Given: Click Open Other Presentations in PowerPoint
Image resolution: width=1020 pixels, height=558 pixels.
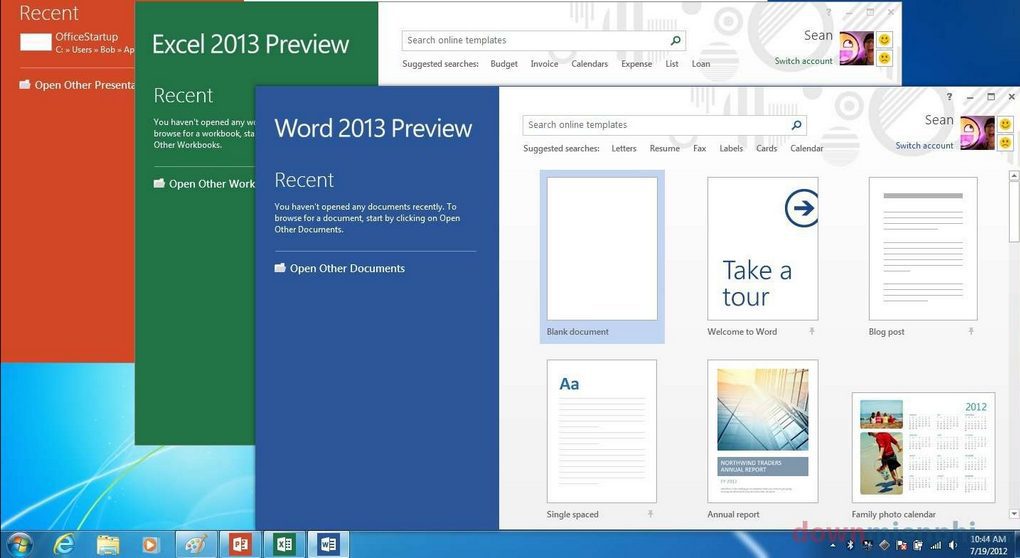Looking at the screenshot, I should [x=77, y=85].
